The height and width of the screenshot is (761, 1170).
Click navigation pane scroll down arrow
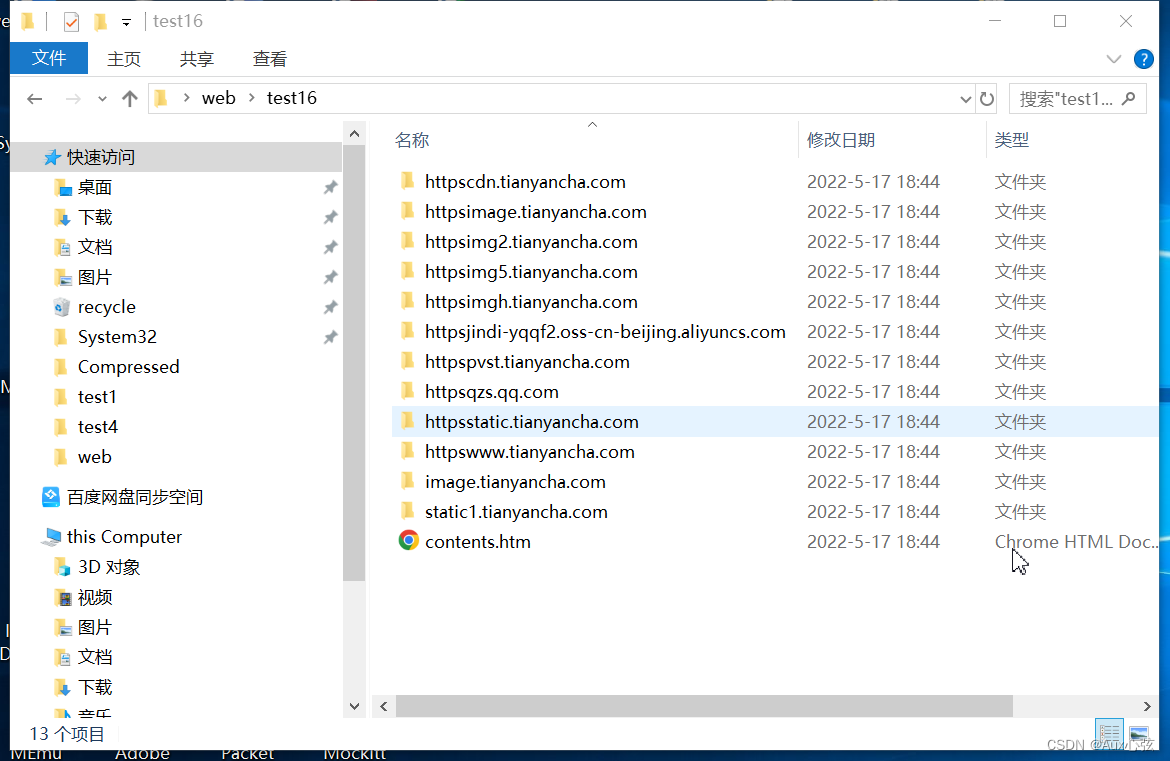tap(354, 706)
